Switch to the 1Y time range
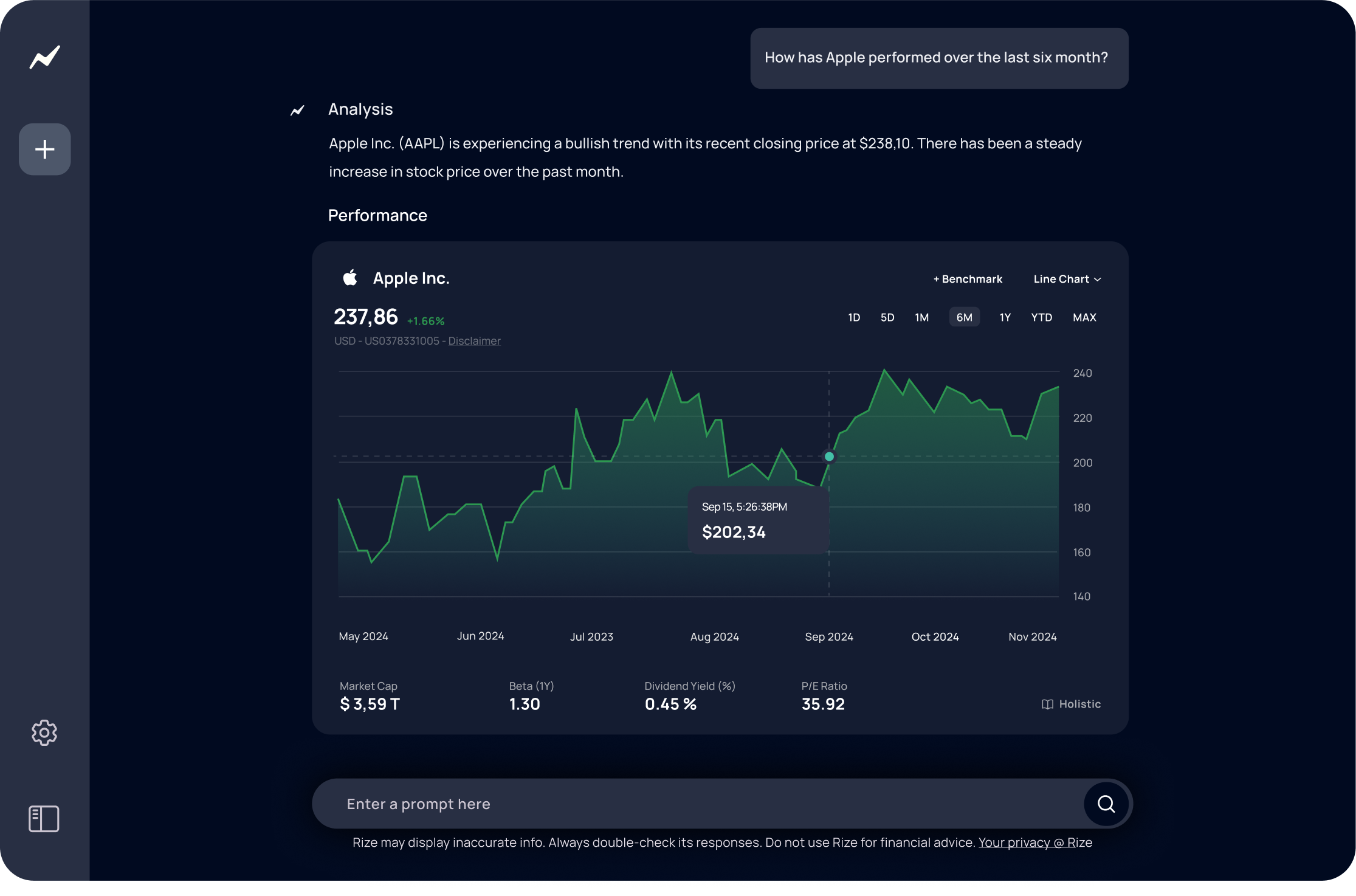 [x=1005, y=317]
